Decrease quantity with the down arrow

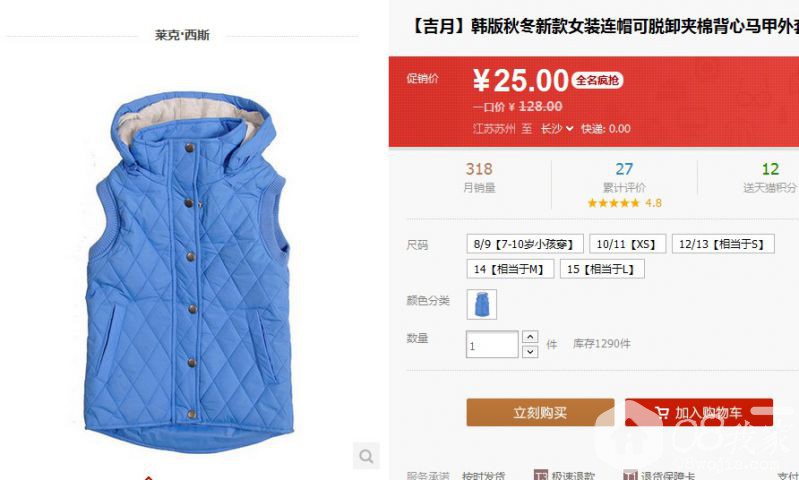pyautogui.click(x=530, y=351)
